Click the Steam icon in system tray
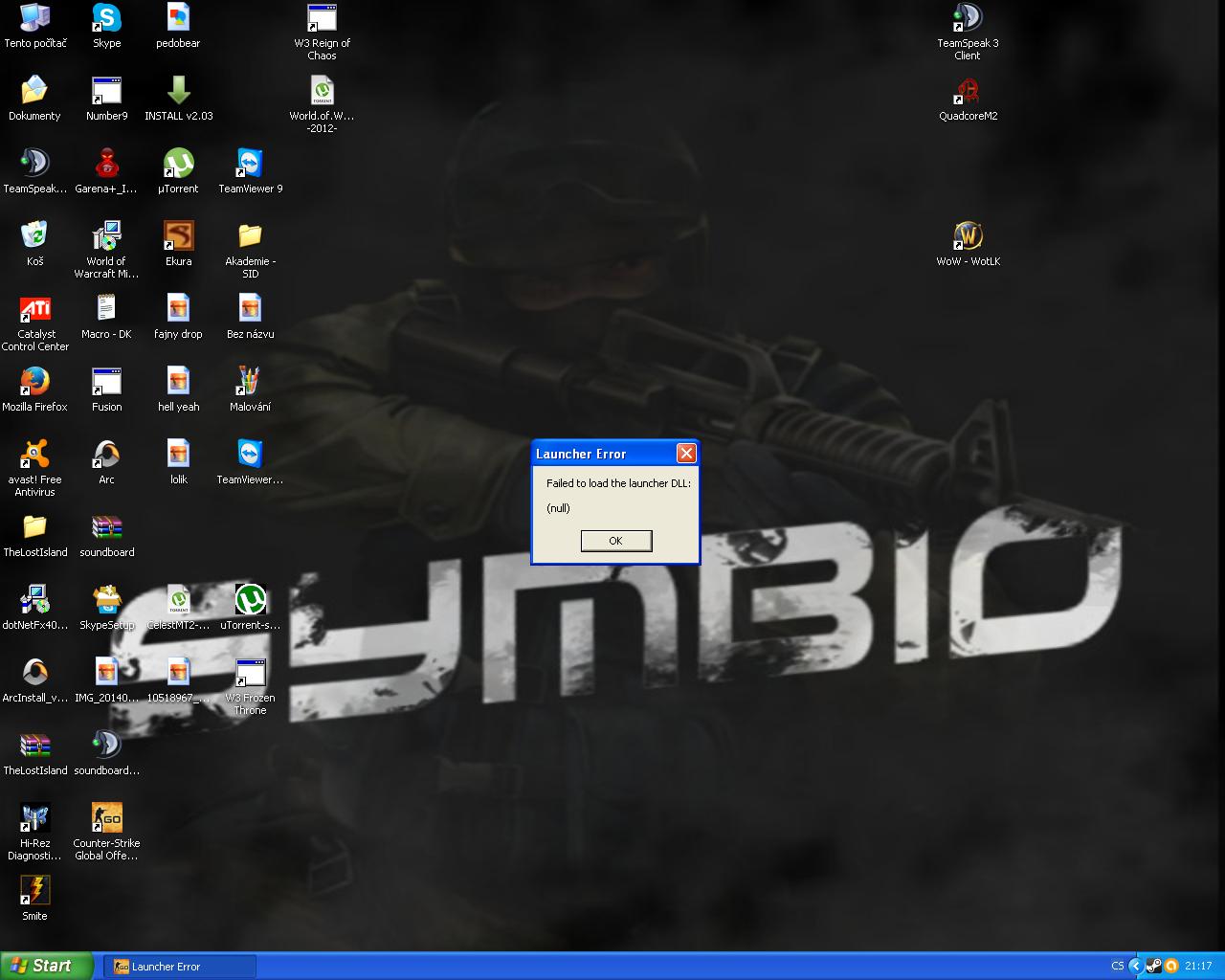 pyautogui.click(x=1153, y=967)
